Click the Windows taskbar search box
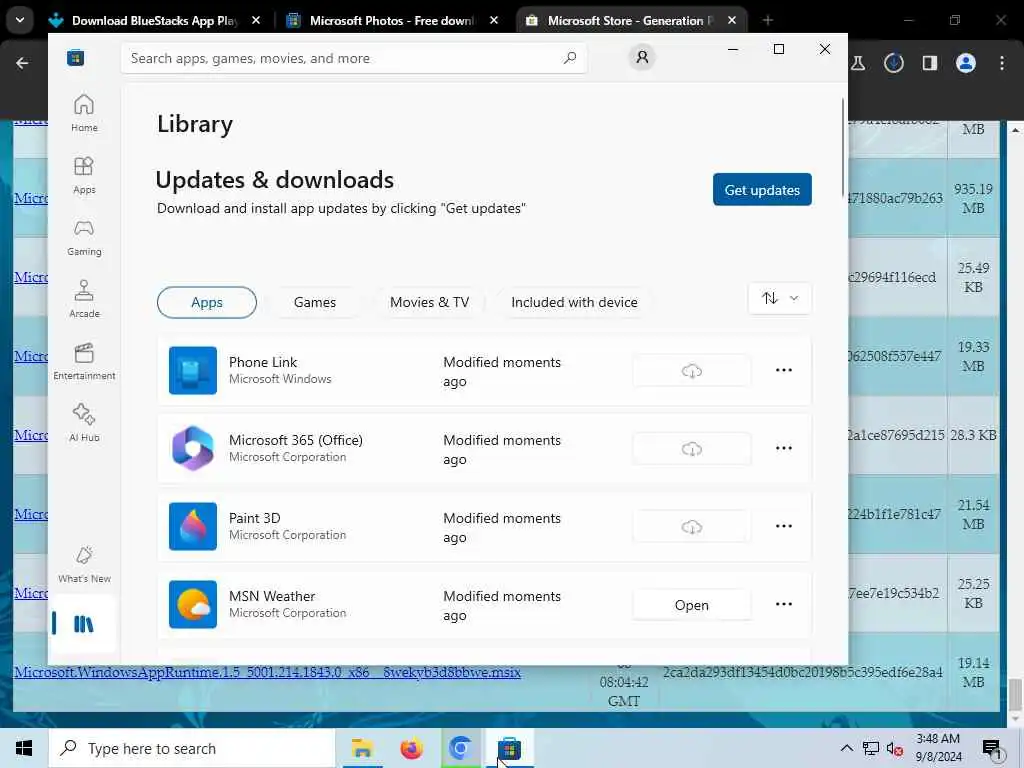 [191, 748]
